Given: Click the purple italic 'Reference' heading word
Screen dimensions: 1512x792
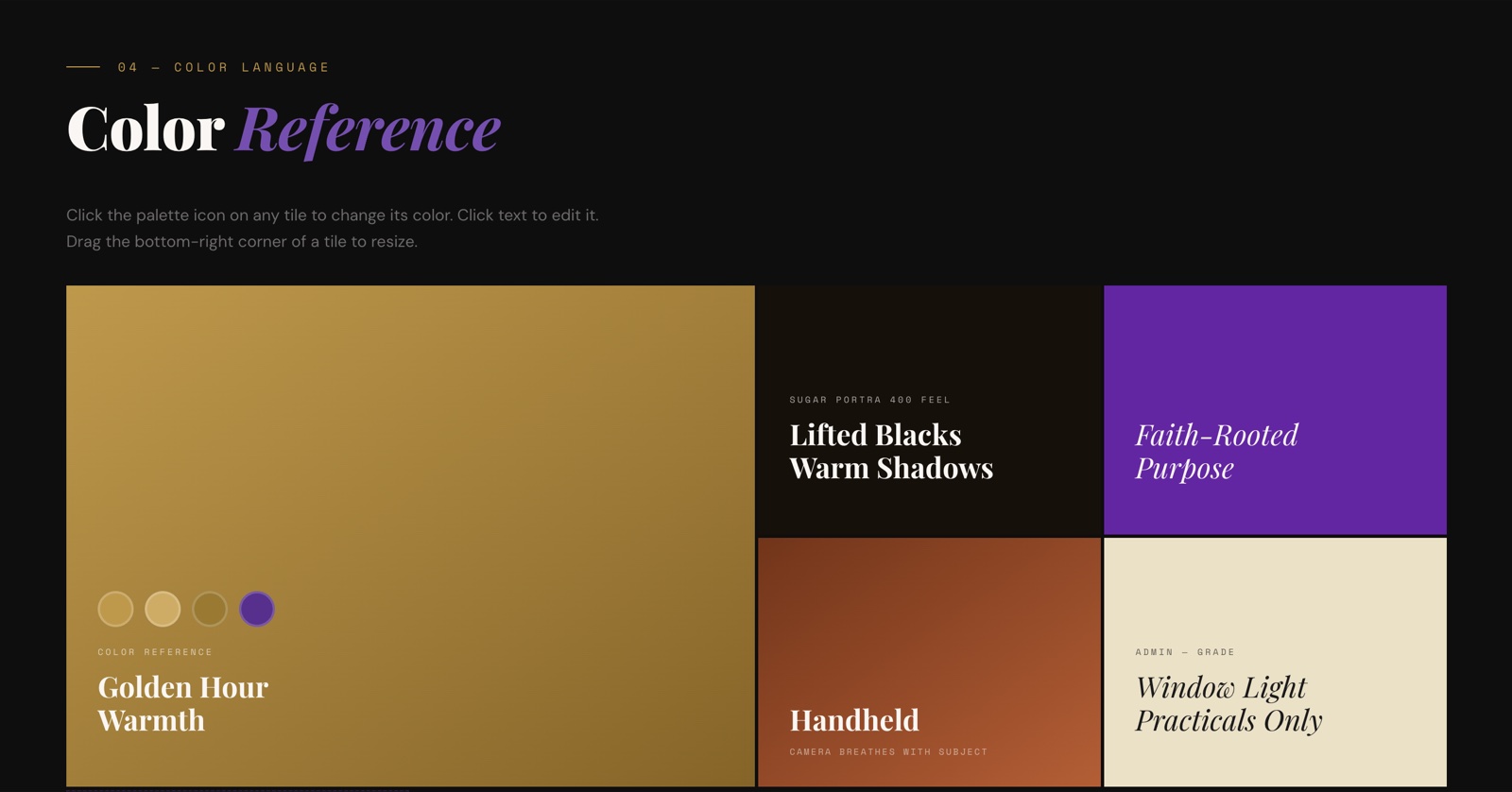Looking at the screenshot, I should coord(369,129).
